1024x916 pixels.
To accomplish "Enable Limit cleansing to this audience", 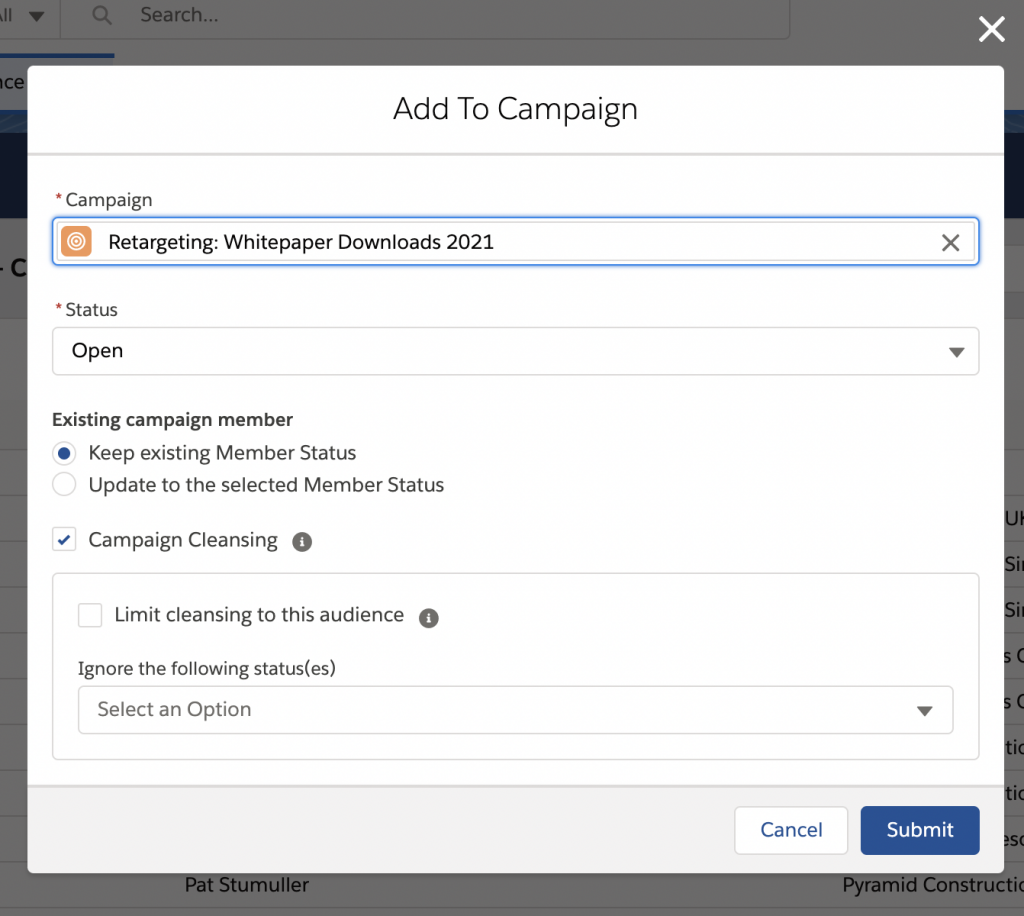I will (90, 615).
